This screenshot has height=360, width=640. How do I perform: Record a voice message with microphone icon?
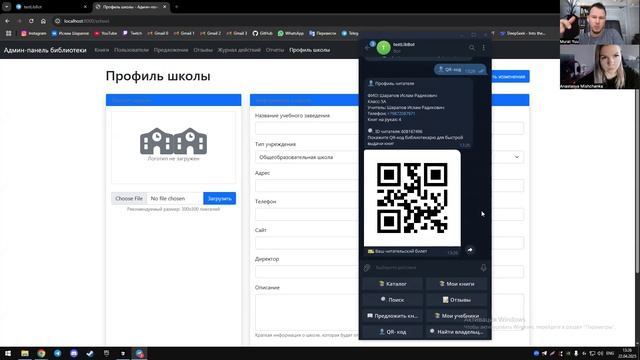[483, 268]
